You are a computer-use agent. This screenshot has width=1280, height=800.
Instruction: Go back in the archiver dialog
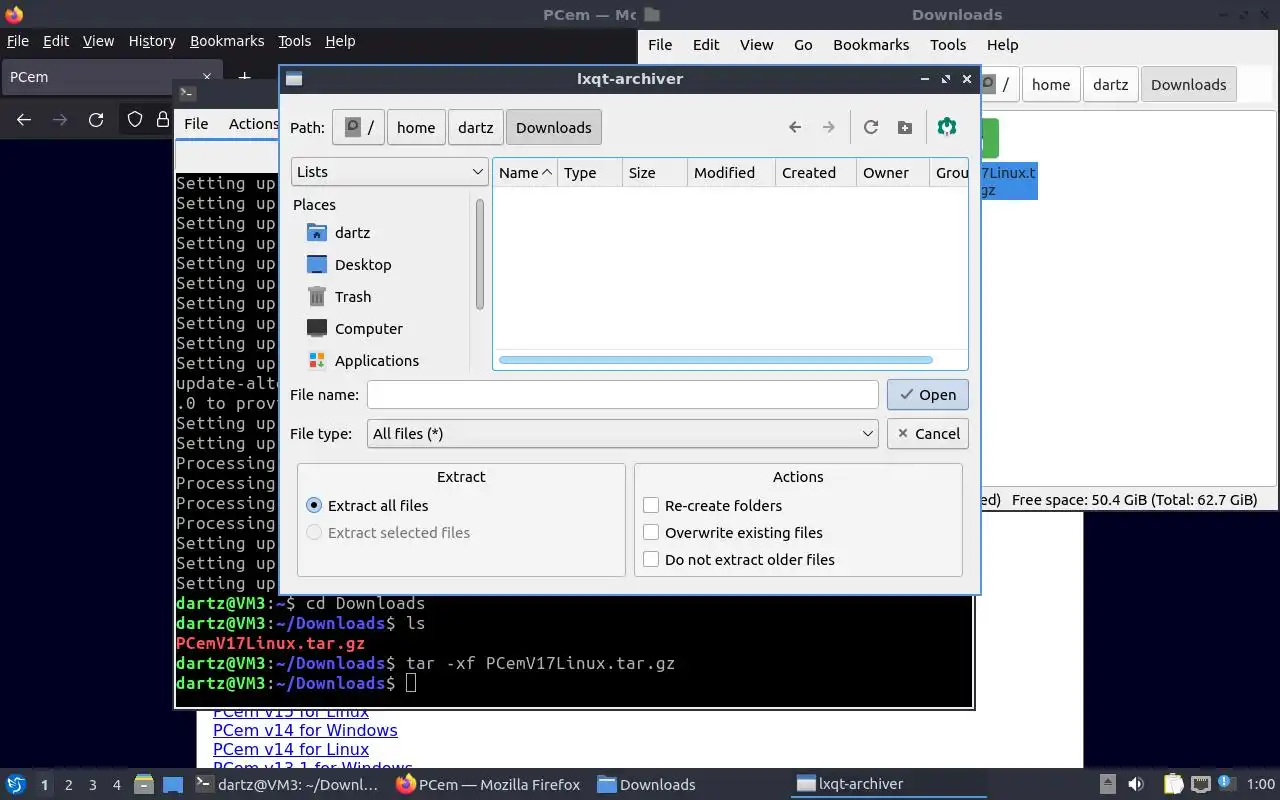point(795,127)
